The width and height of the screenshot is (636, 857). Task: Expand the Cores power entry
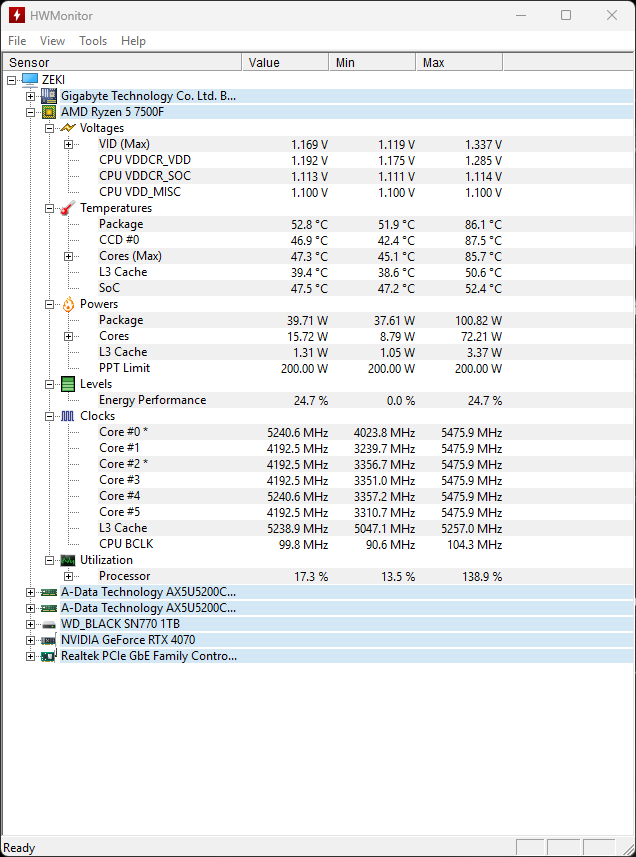tap(68, 336)
